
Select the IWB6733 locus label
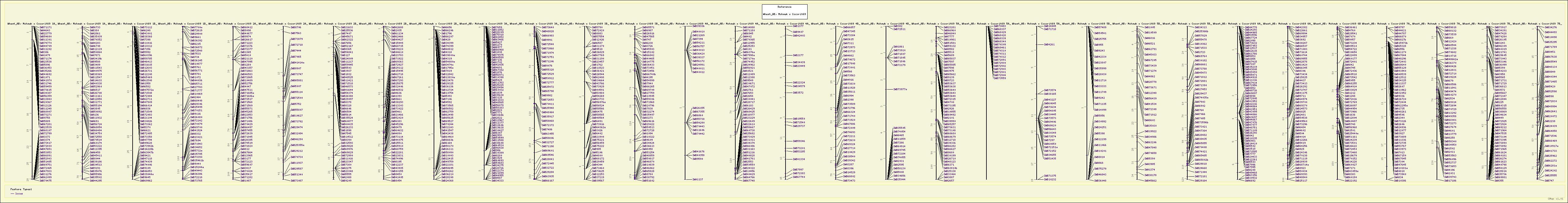[x=96, y=27]
